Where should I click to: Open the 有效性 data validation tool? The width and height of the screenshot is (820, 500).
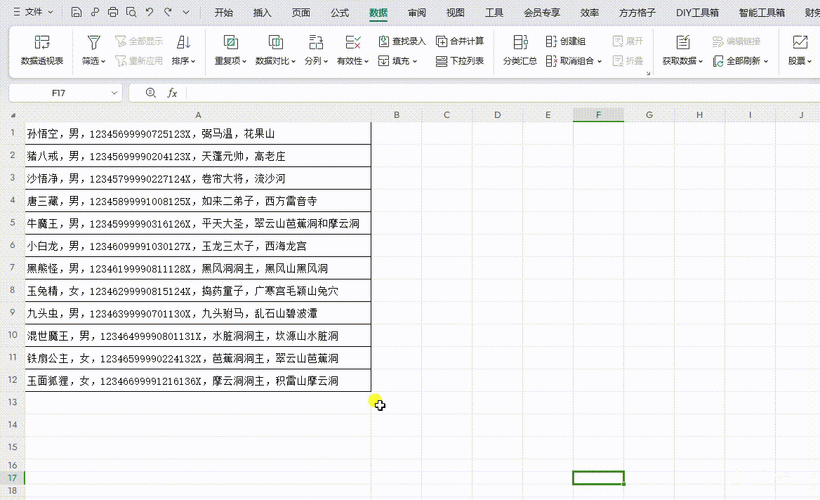click(x=353, y=50)
